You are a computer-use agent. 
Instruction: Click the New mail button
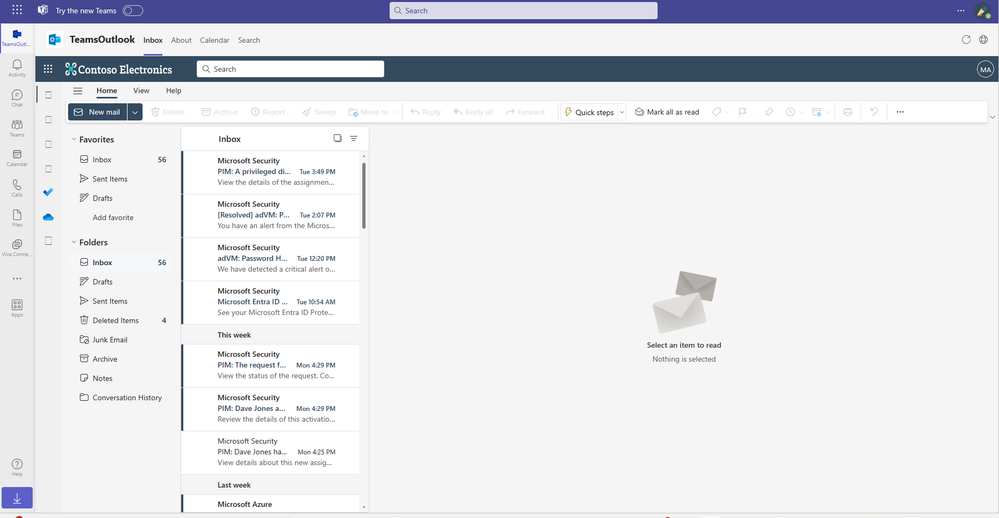(x=98, y=112)
